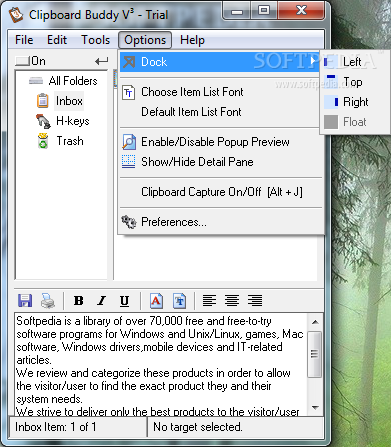The width and height of the screenshot is (391, 447).
Task: Select the H-keys folder
Action: [x=73, y=121]
